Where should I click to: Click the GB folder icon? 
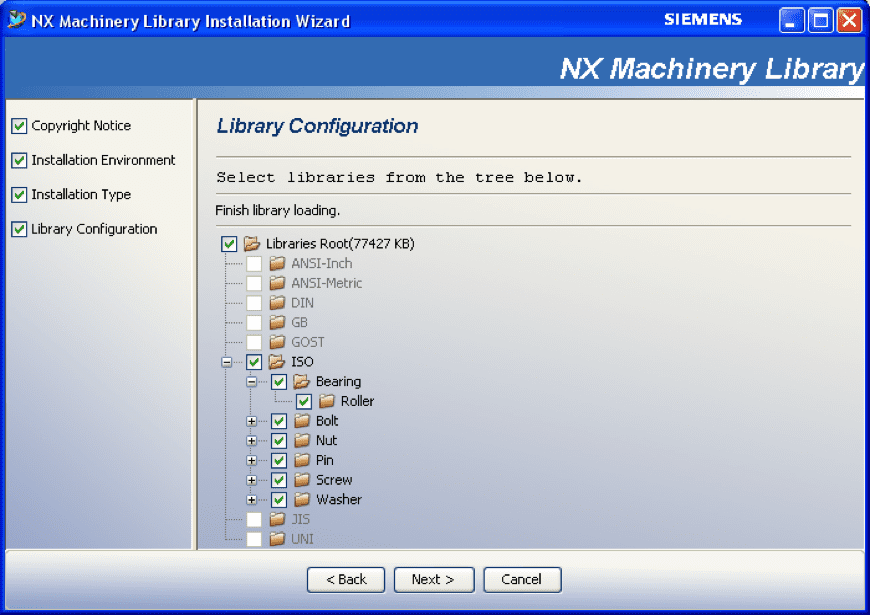[x=277, y=322]
